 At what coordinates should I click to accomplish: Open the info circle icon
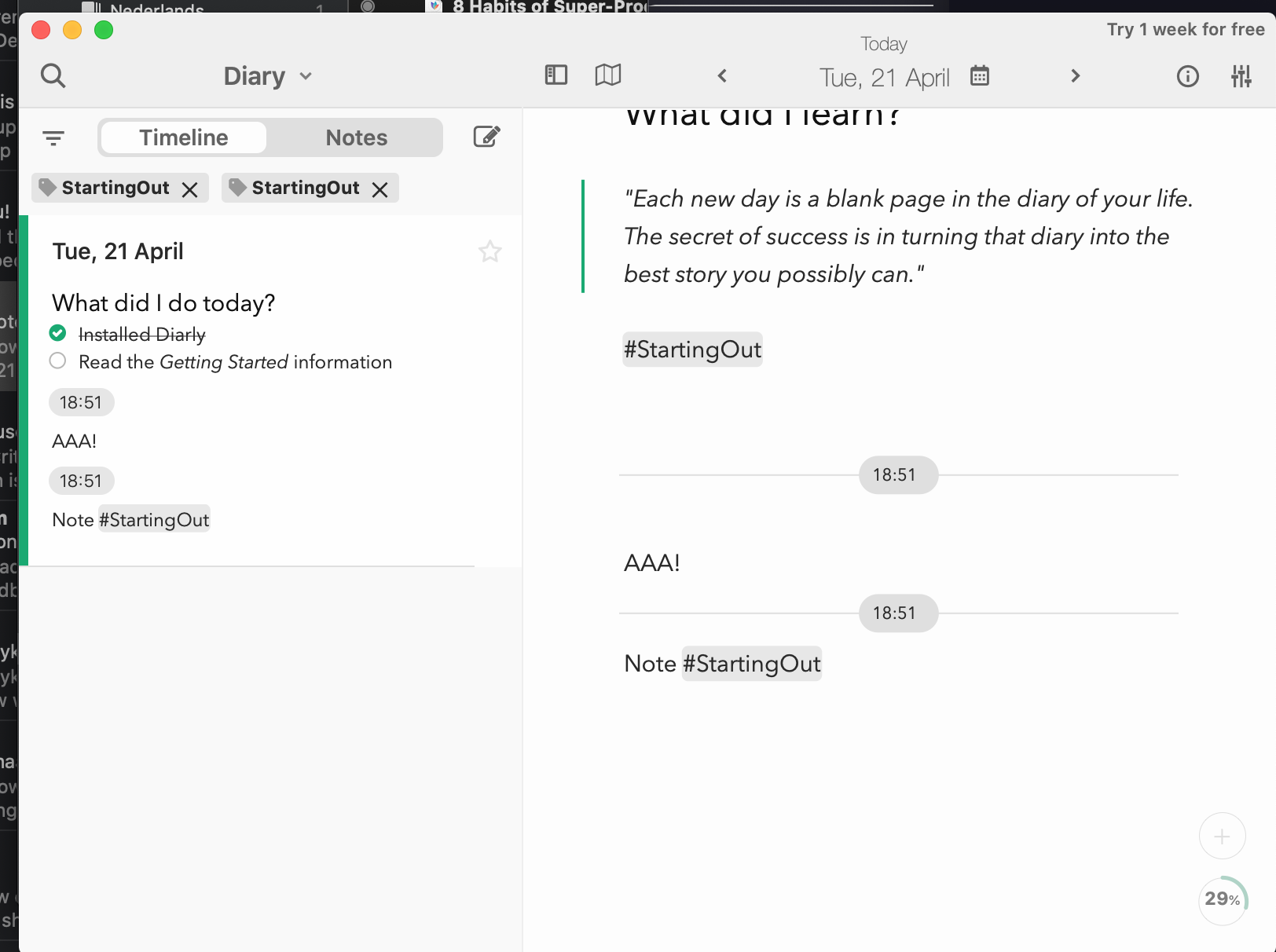click(x=1188, y=76)
